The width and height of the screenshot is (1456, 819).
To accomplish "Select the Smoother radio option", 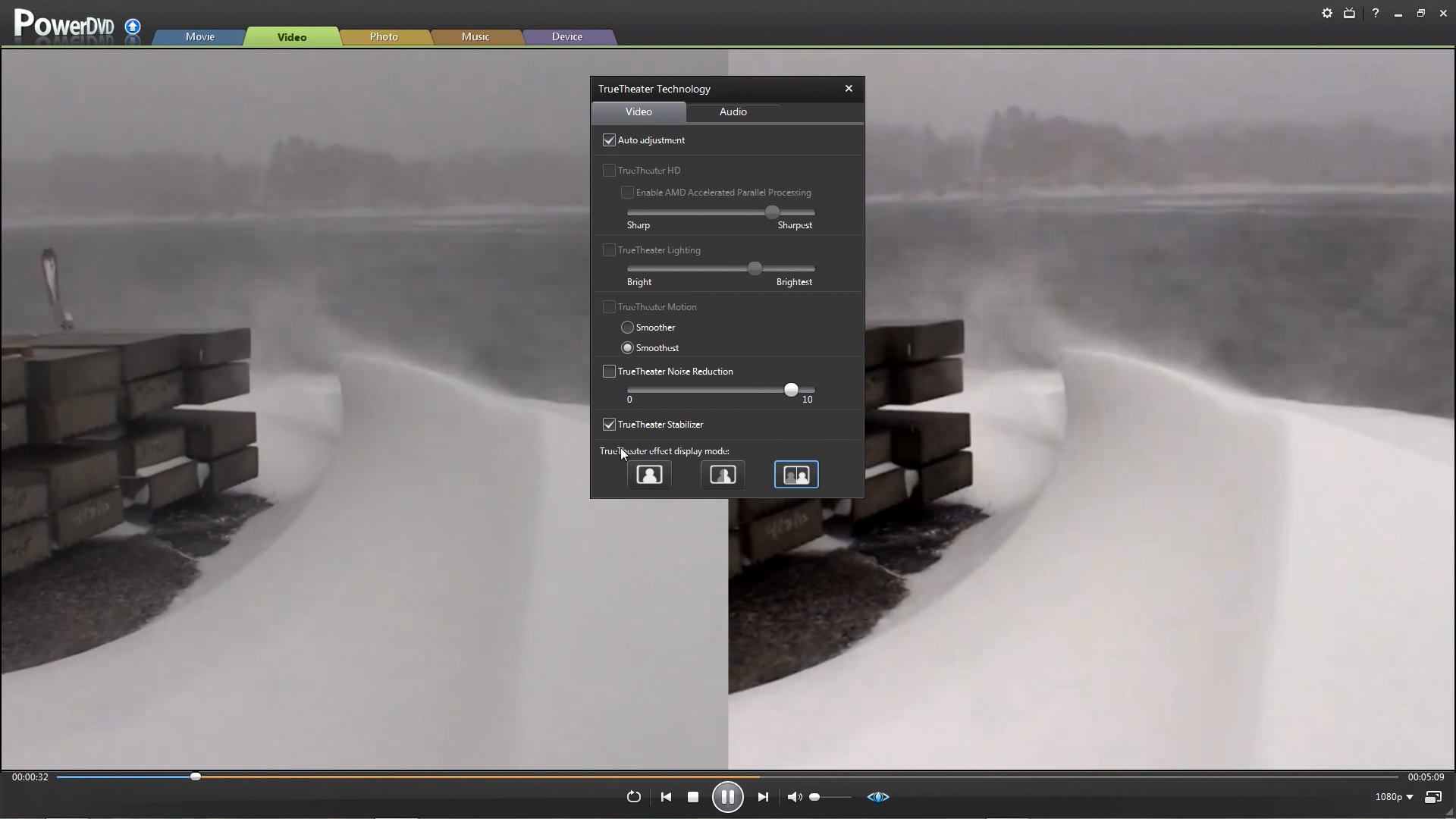I will [x=627, y=328].
